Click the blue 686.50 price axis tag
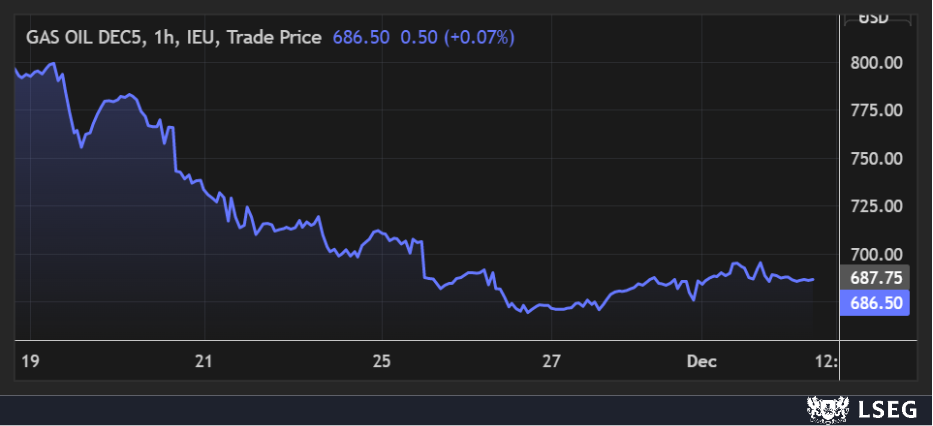 pyautogui.click(x=876, y=302)
